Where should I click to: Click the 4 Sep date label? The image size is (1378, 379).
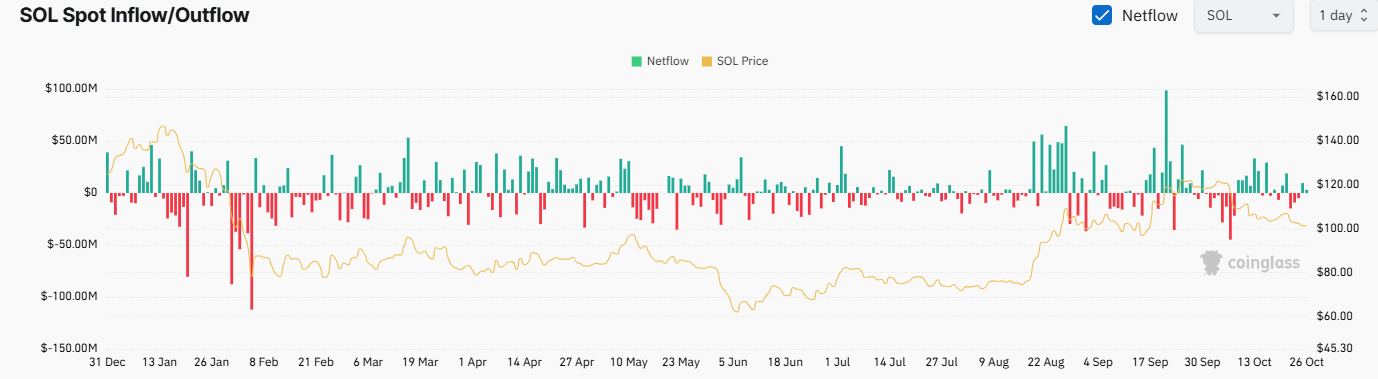coord(1097,362)
